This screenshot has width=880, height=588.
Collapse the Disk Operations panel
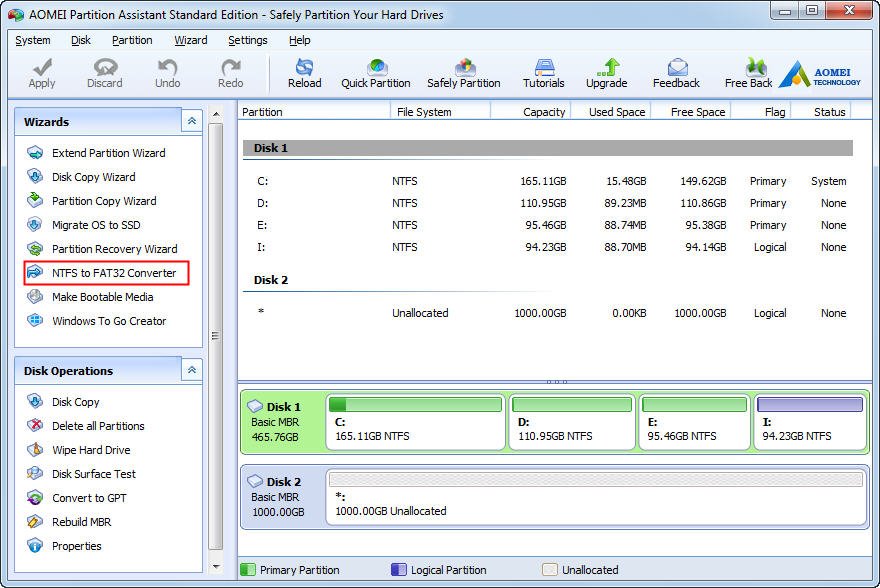pos(192,370)
